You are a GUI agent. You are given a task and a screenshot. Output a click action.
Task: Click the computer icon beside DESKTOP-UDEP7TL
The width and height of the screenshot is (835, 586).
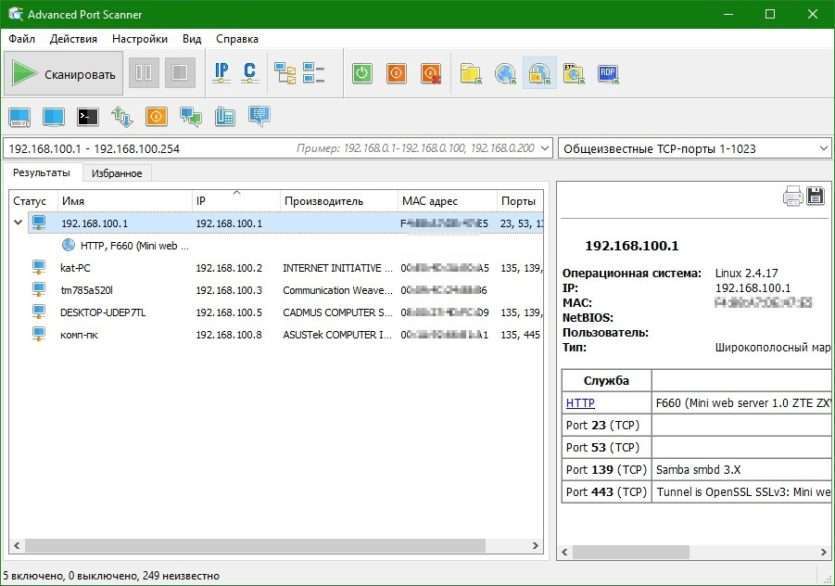(39, 312)
